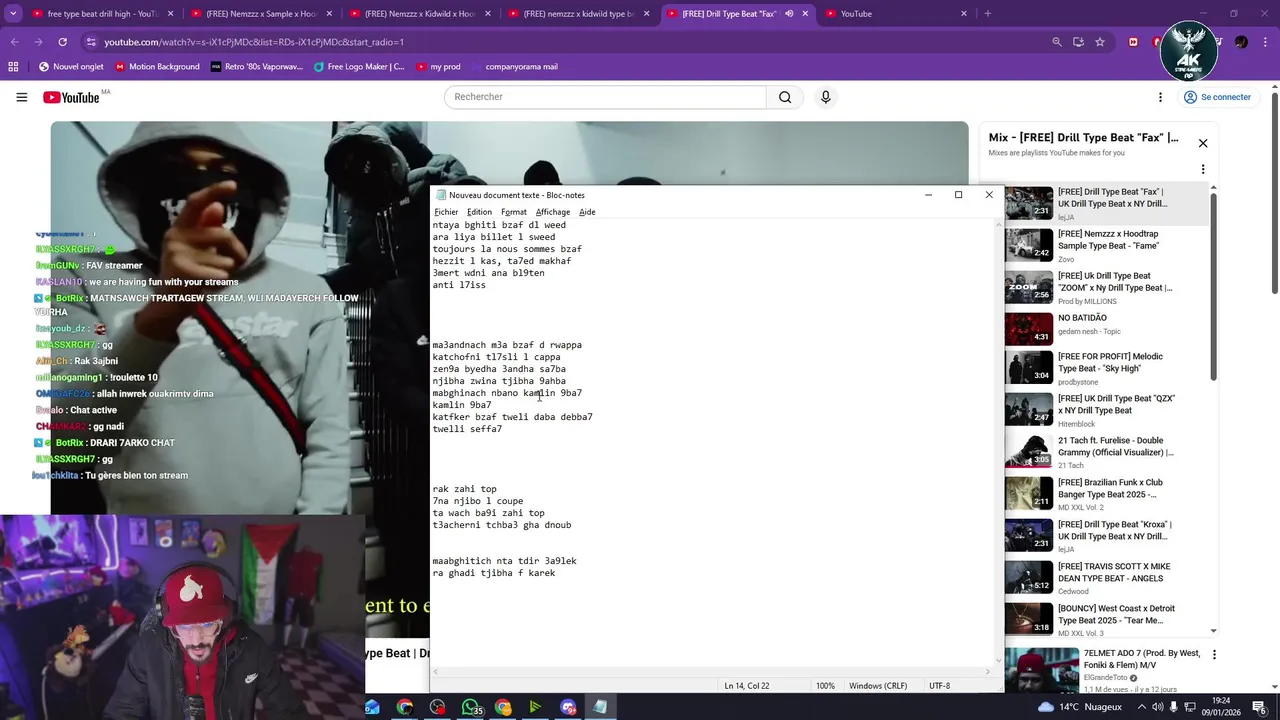The width and height of the screenshot is (1280, 720).
Task: Open Chrome zoom magnifier icon in address bar
Action: coord(1057,42)
